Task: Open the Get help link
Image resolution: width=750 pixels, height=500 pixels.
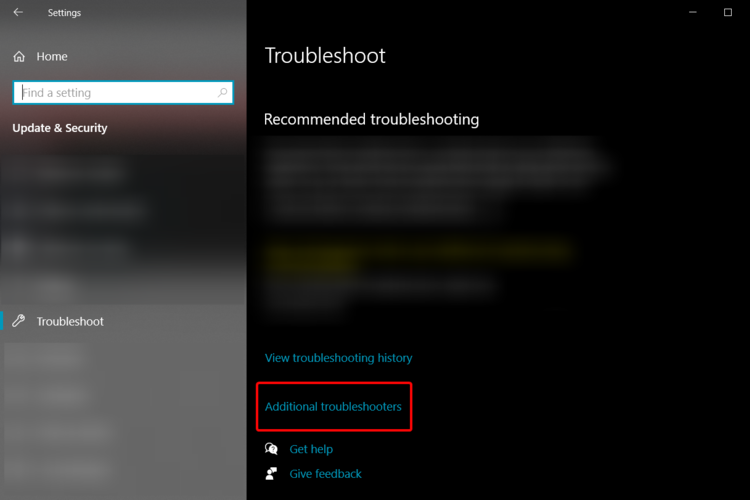Action: click(311, 449)
